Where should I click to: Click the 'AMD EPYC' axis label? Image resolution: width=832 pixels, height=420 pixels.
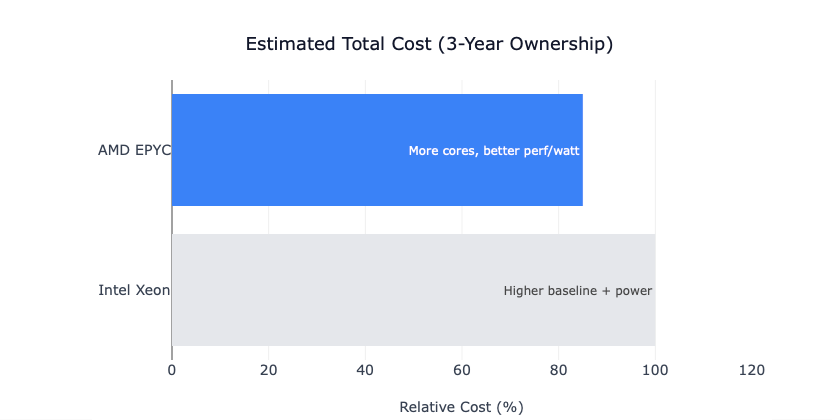[x=134, y=150]
